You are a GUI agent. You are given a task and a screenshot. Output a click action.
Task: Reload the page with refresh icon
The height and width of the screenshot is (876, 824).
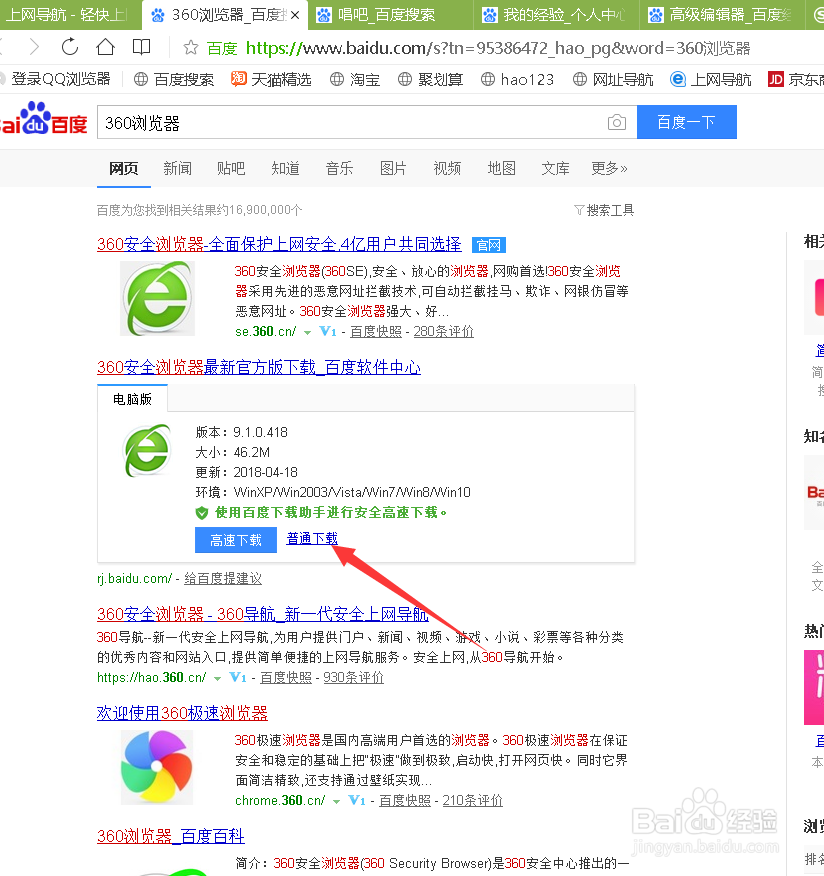click(x=70, y=47)
